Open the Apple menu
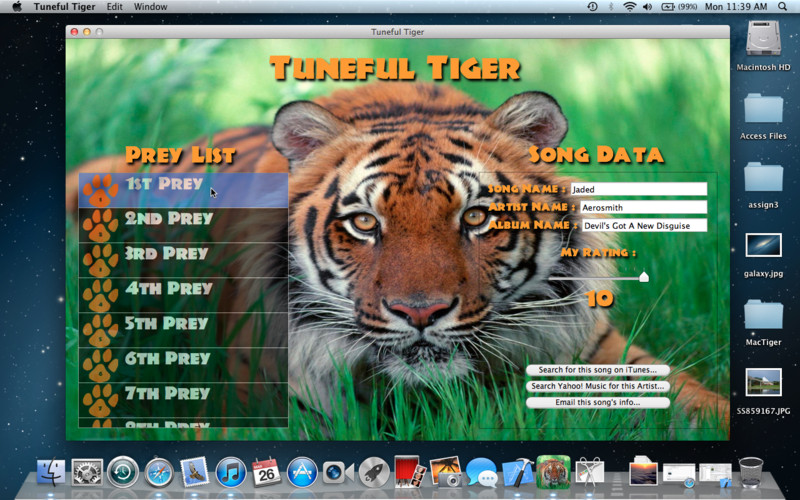 tap(17, 7)
